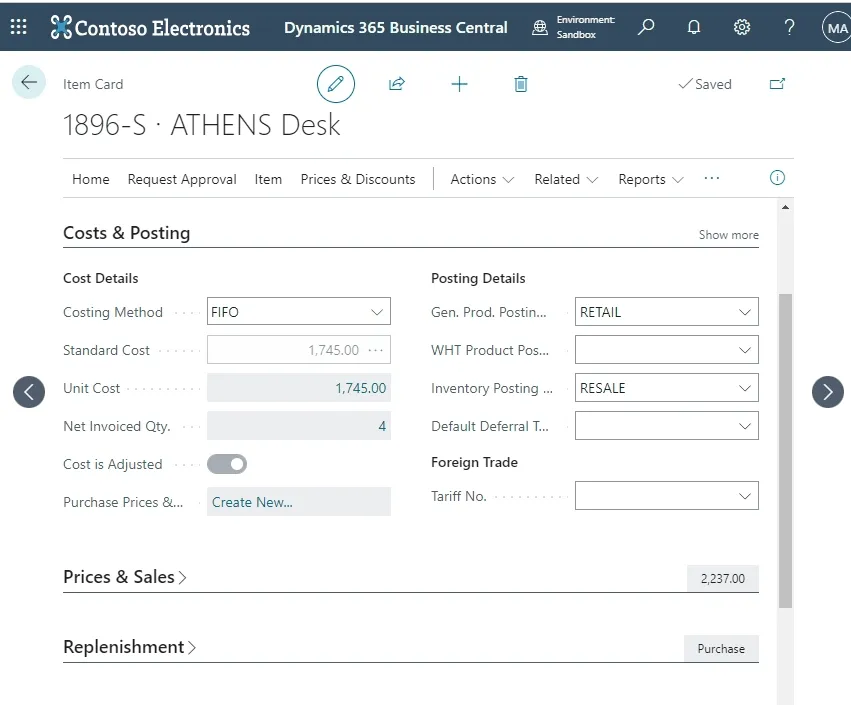Click the Purchase Replenishment summary value
The width and height of the screenshot is (851, 705).
721,649
